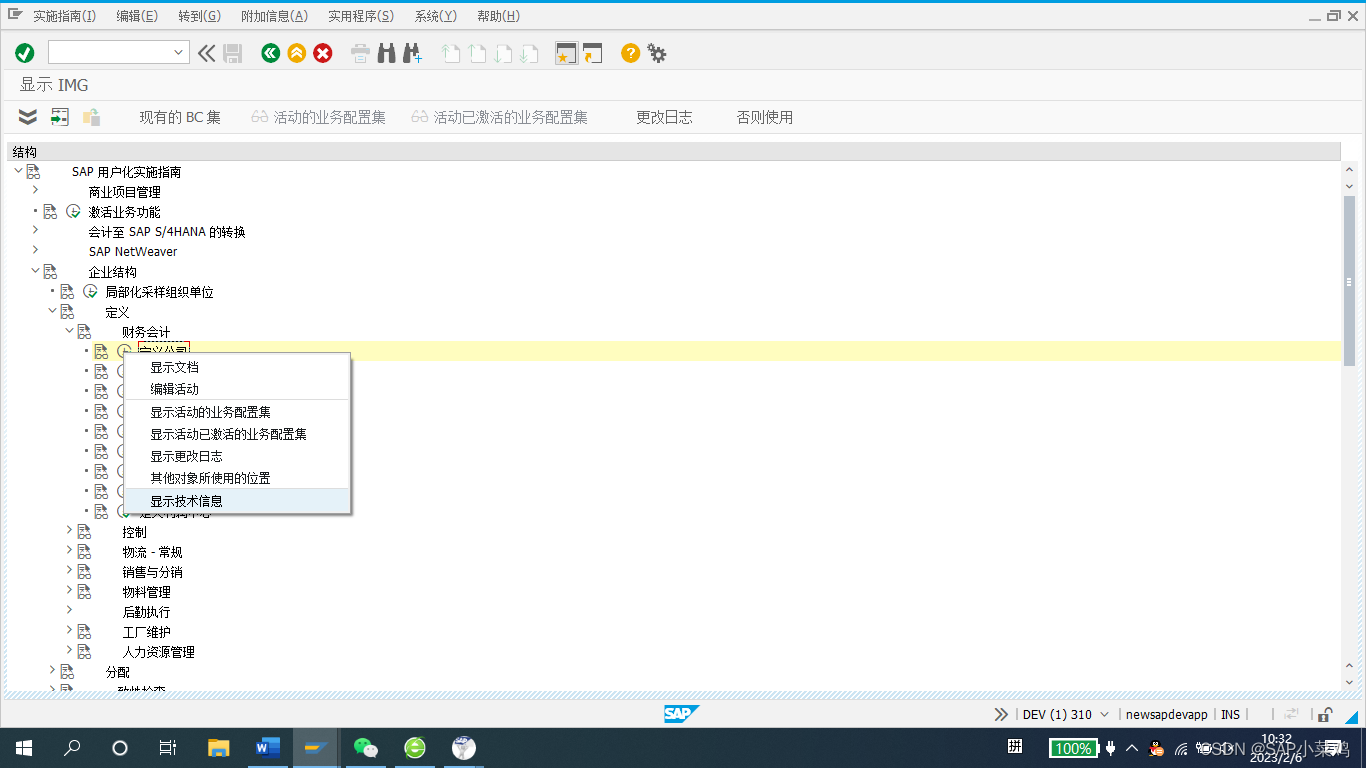Choose 显示技术信息 in context menu
This screenshot has height=768, width=1366.
point(237,501)
